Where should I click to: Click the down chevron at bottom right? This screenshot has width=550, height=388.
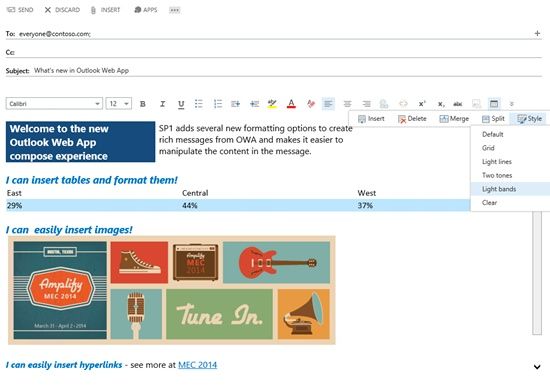pyautogui.click(x=537, y=367)
